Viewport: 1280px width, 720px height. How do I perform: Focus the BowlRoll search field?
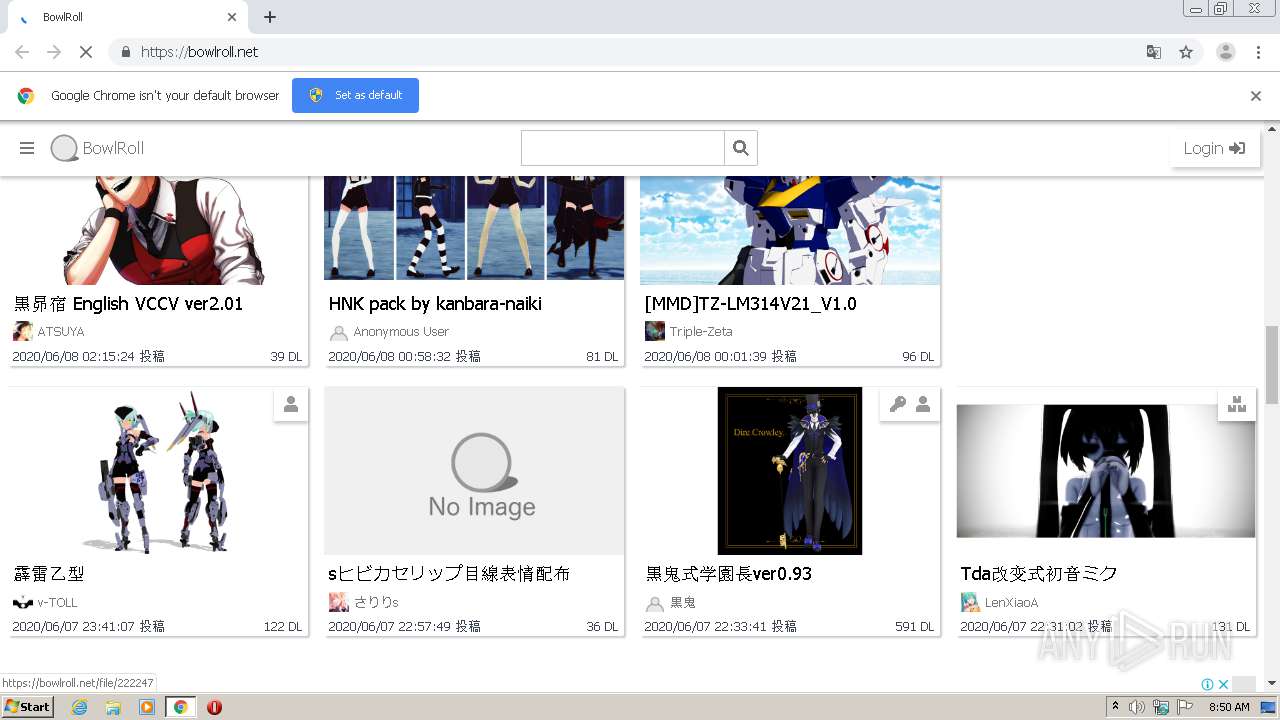(622, 148)
